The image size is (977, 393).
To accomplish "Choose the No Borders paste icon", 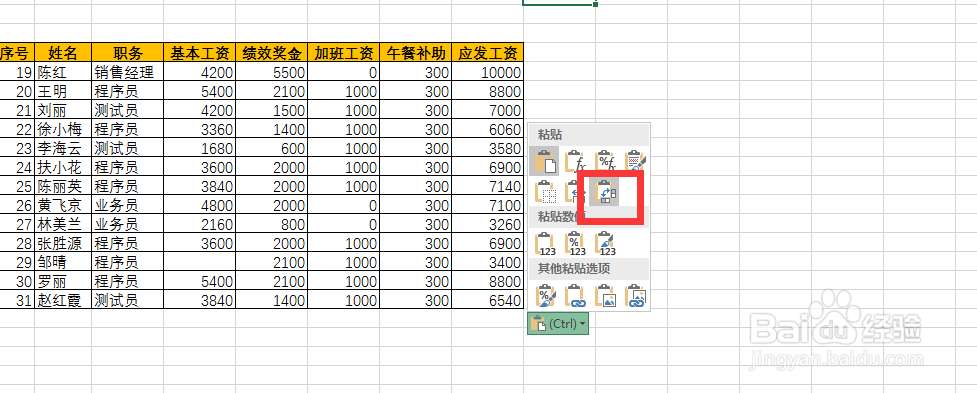I will pyautogui.click(x=545, y=192).
